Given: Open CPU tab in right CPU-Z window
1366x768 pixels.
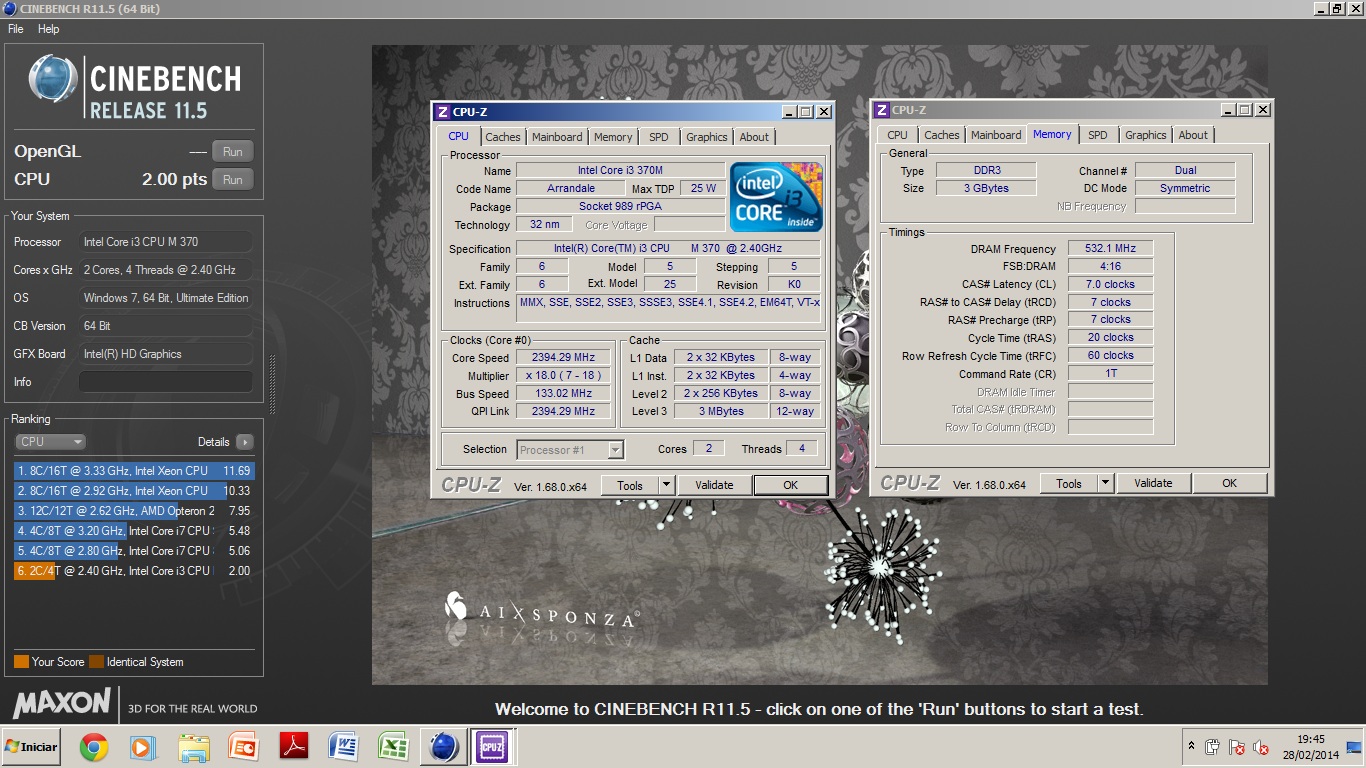Looking at the screenshot, I should tap(897, 135).
